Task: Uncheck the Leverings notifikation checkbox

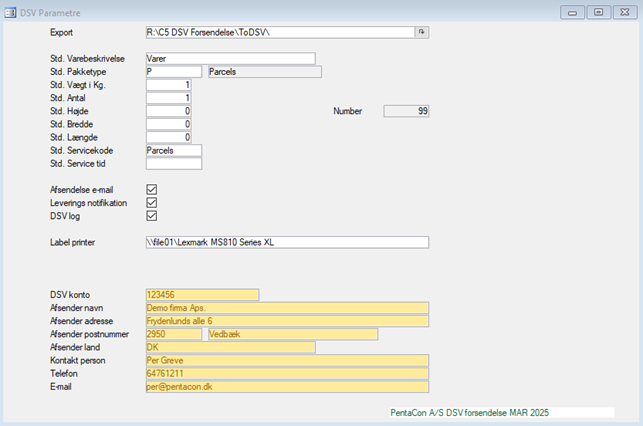Action: [152, 202]
